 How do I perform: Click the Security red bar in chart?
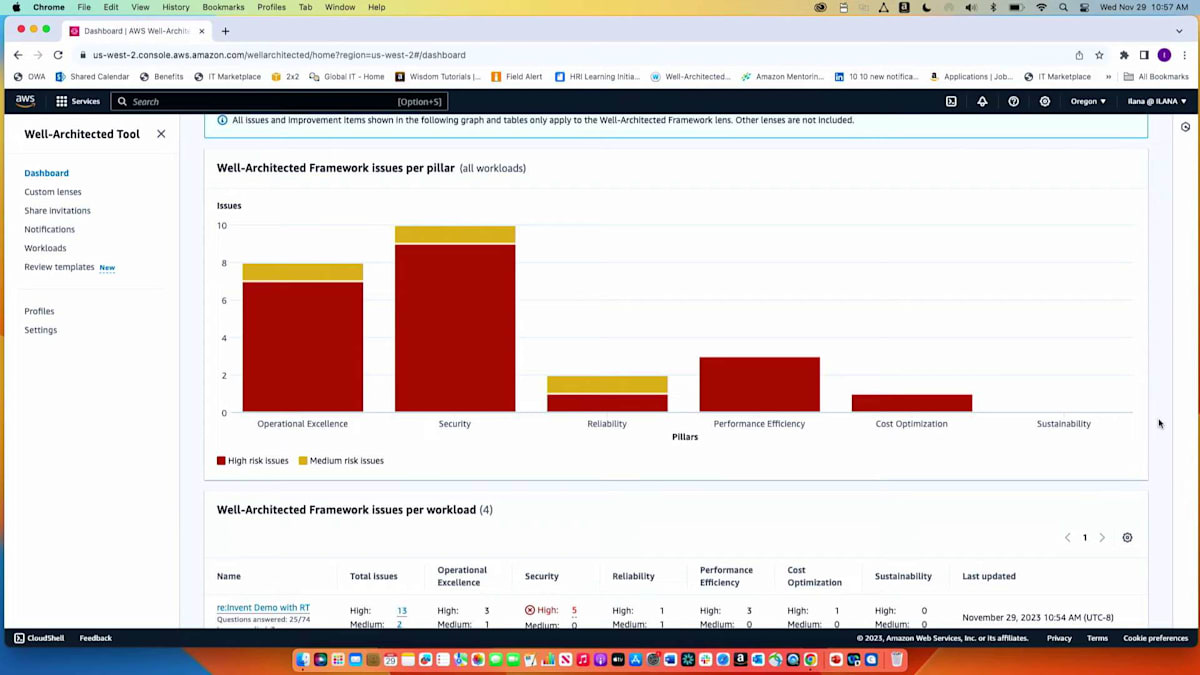coord(455,328)
